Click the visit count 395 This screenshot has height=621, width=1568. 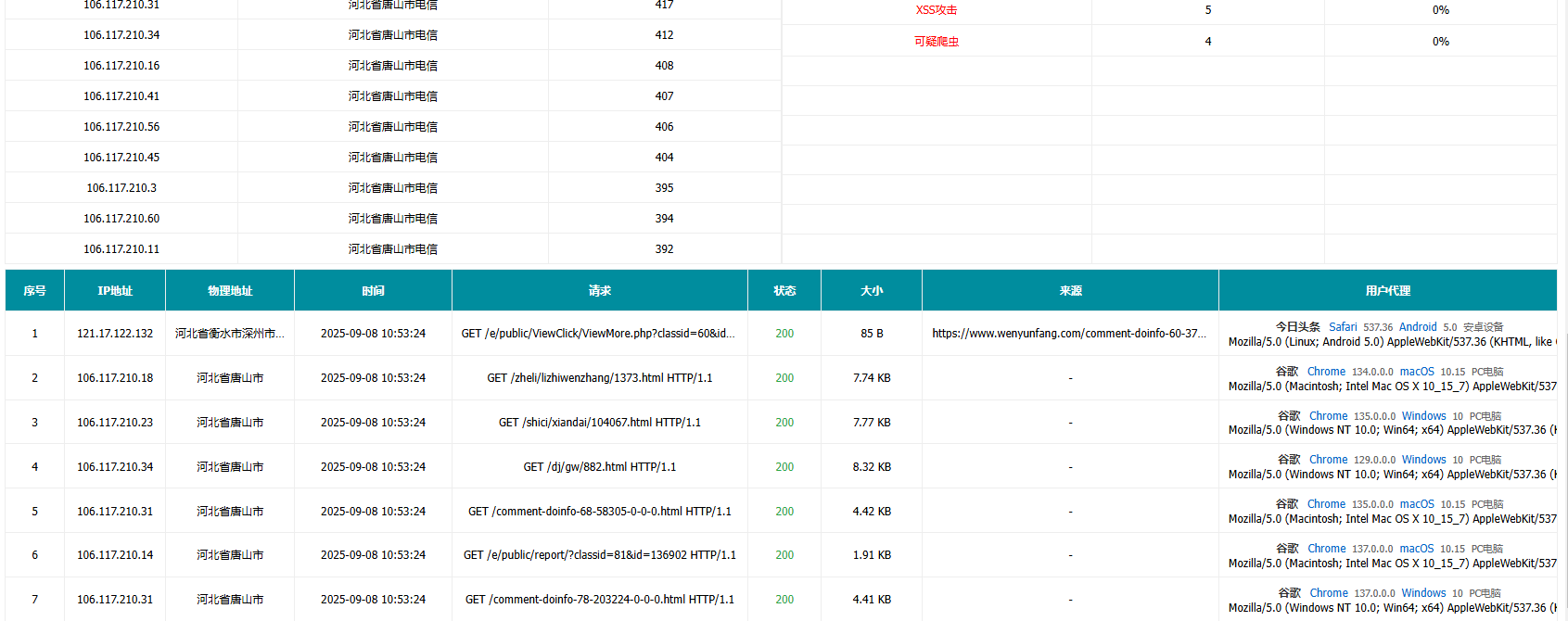pos(664,188)
